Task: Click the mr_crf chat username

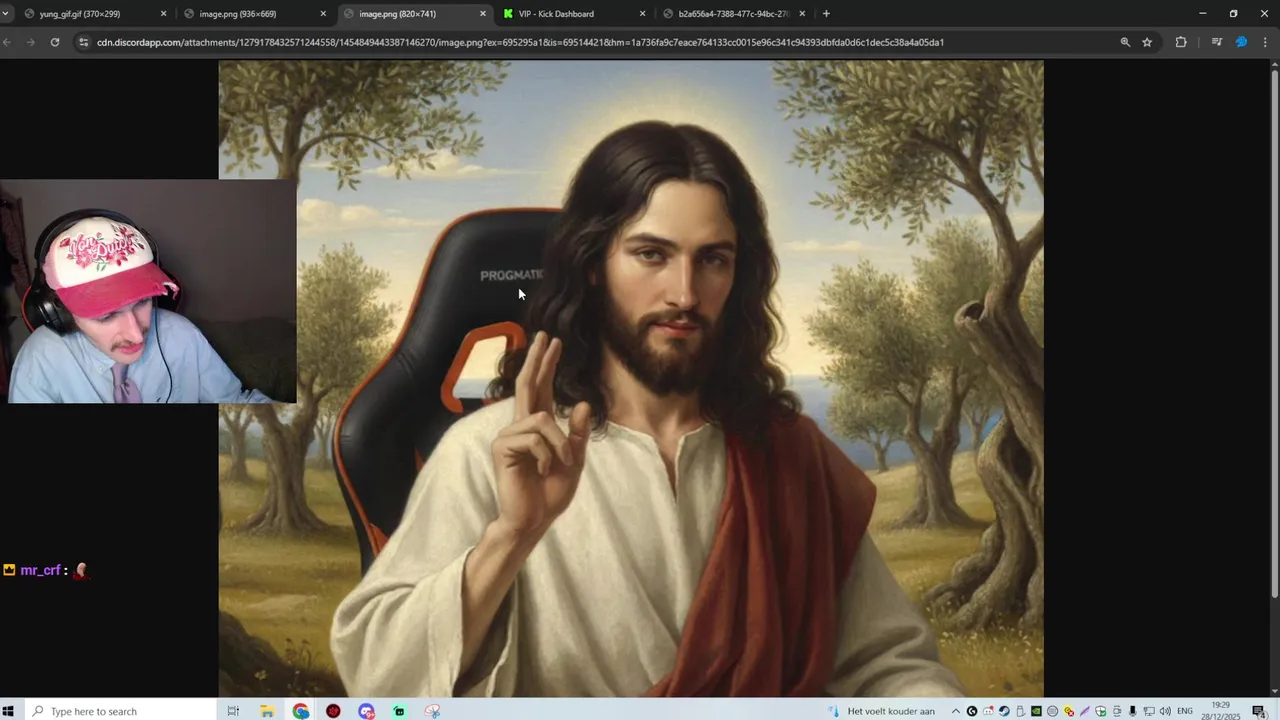Action: 40,570
